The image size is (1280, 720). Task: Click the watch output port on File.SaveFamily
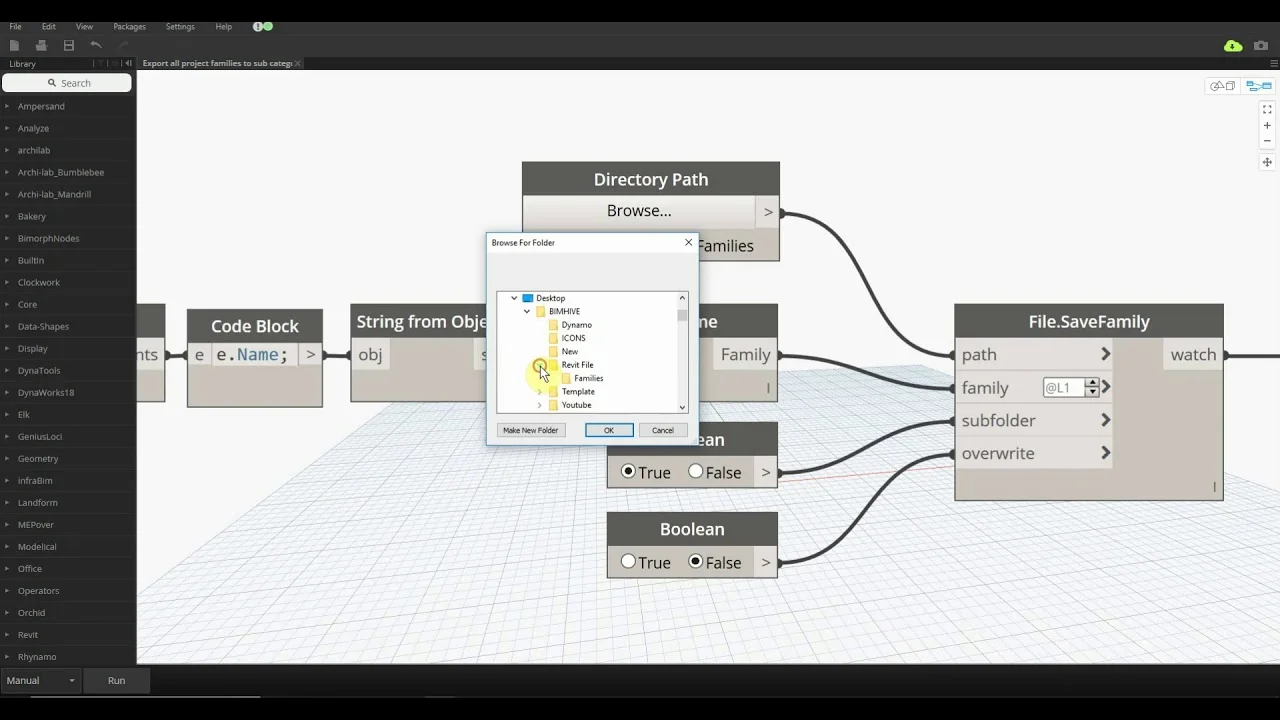tap(1193, 354)
